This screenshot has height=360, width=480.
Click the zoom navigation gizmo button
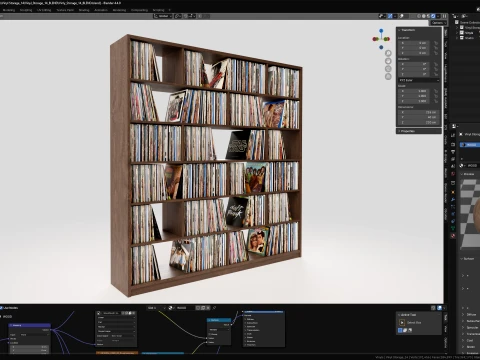tap(388, 53)
